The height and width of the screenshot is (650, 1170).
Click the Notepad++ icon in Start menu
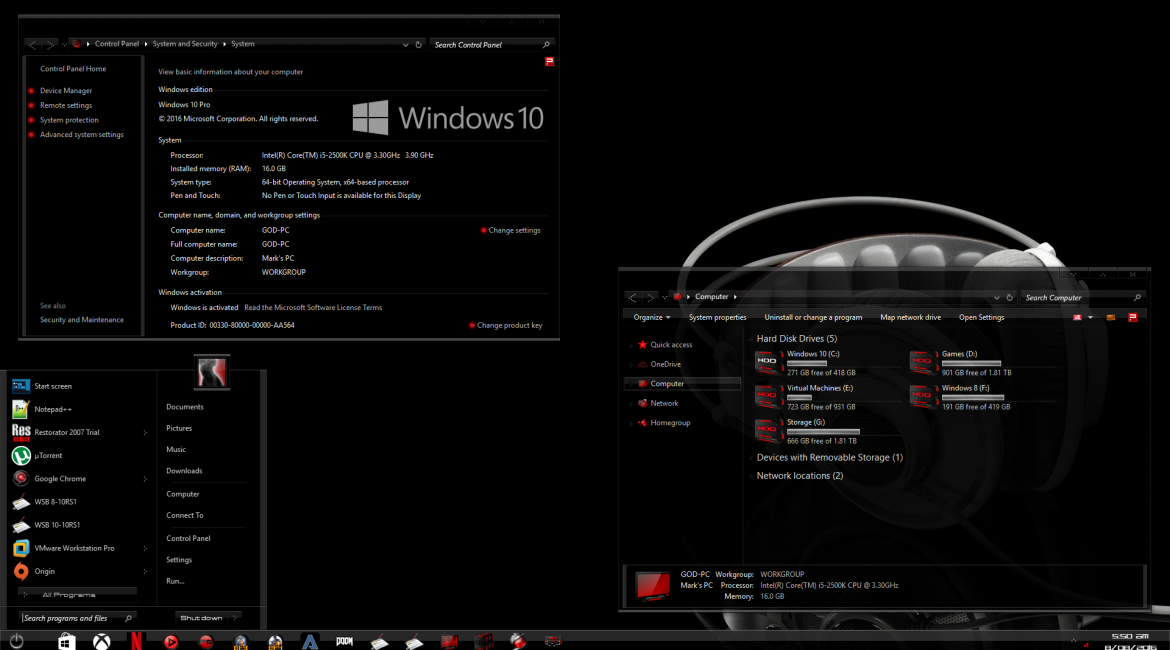pos(21,409)
